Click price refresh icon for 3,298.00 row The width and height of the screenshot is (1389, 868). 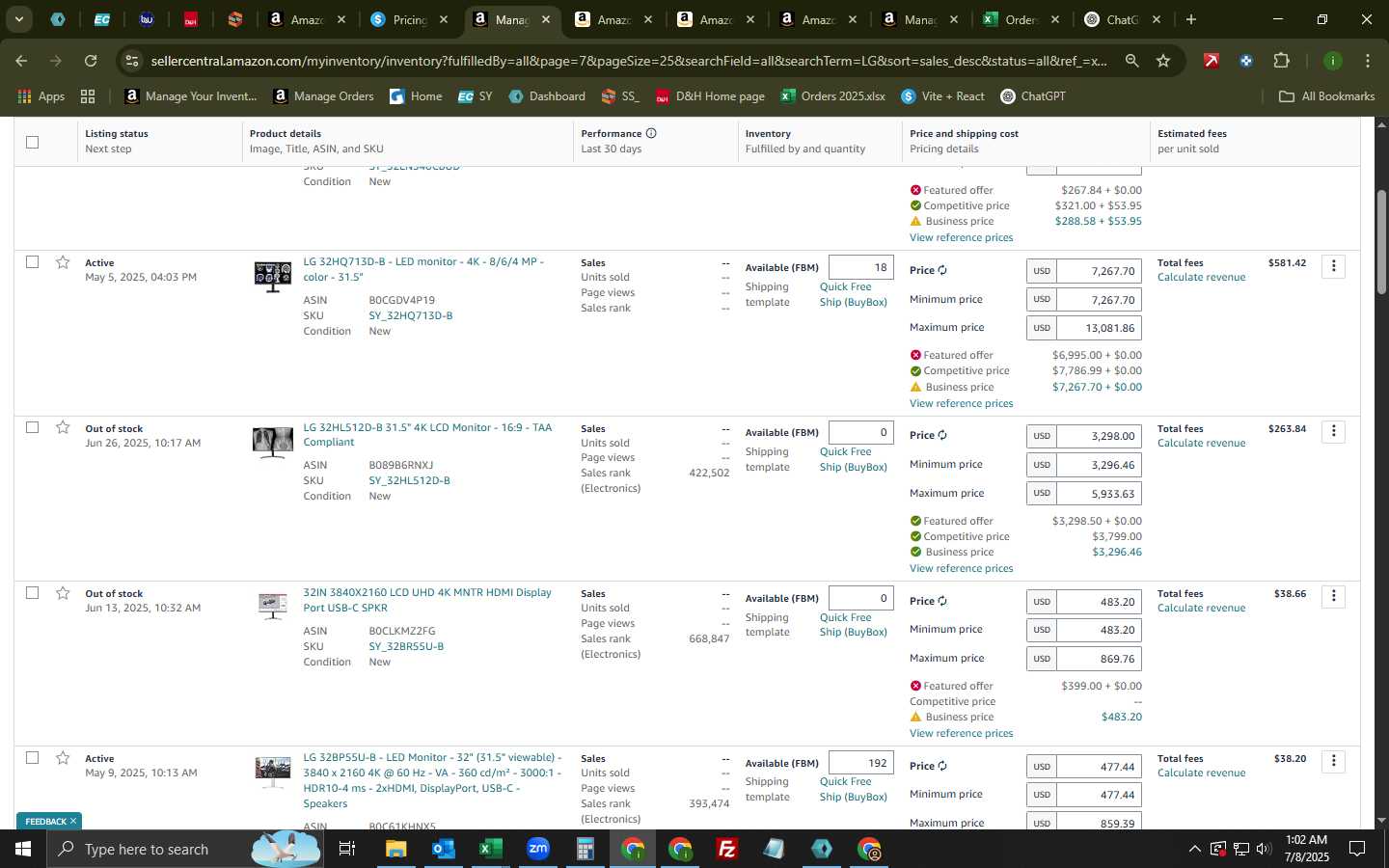pos(942,436)
